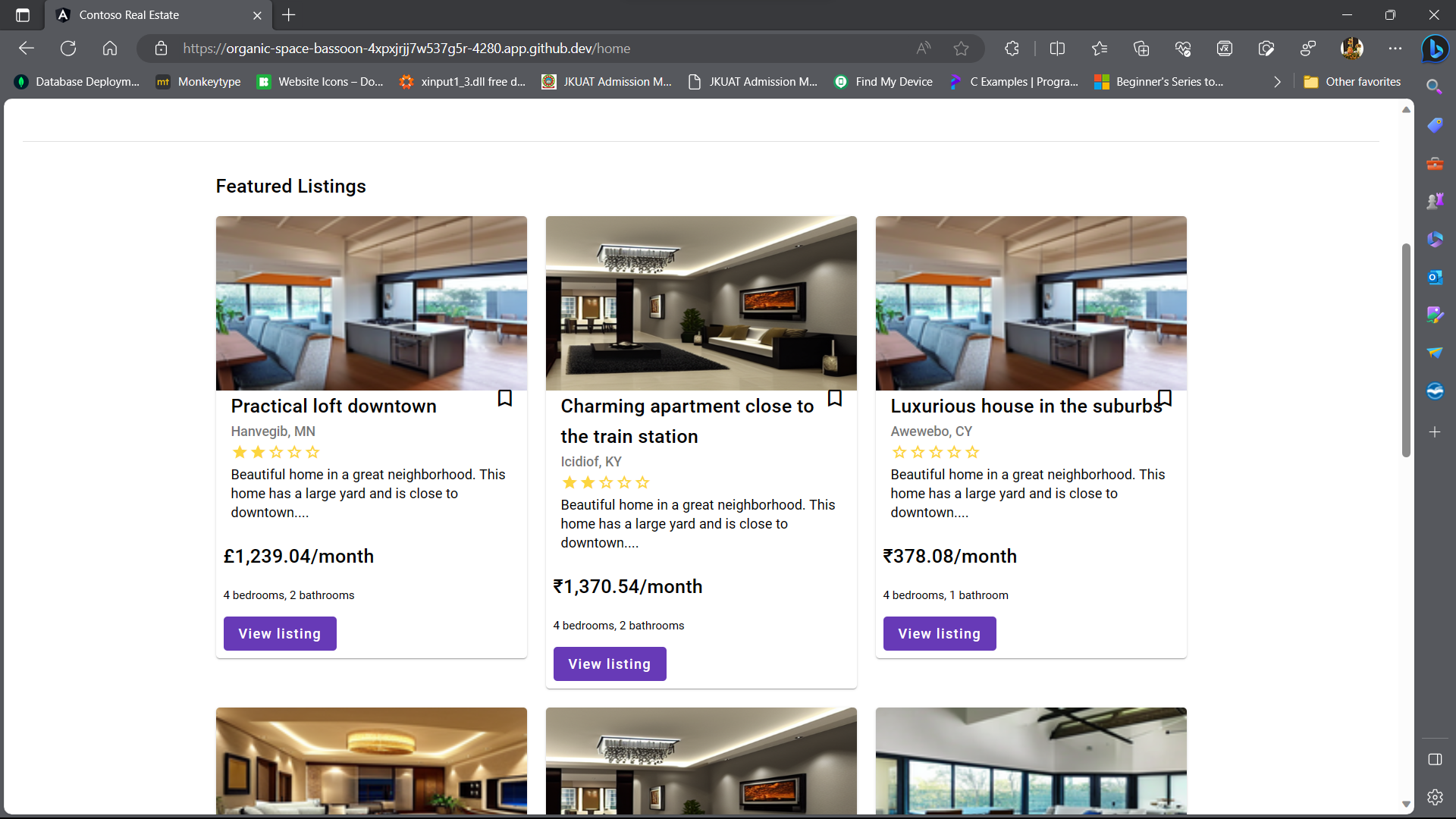The height and width of the screenshot is (819, 1456).
Task: Expand the favorites bar overflow chevron
Action: [x=1276, y=81]
